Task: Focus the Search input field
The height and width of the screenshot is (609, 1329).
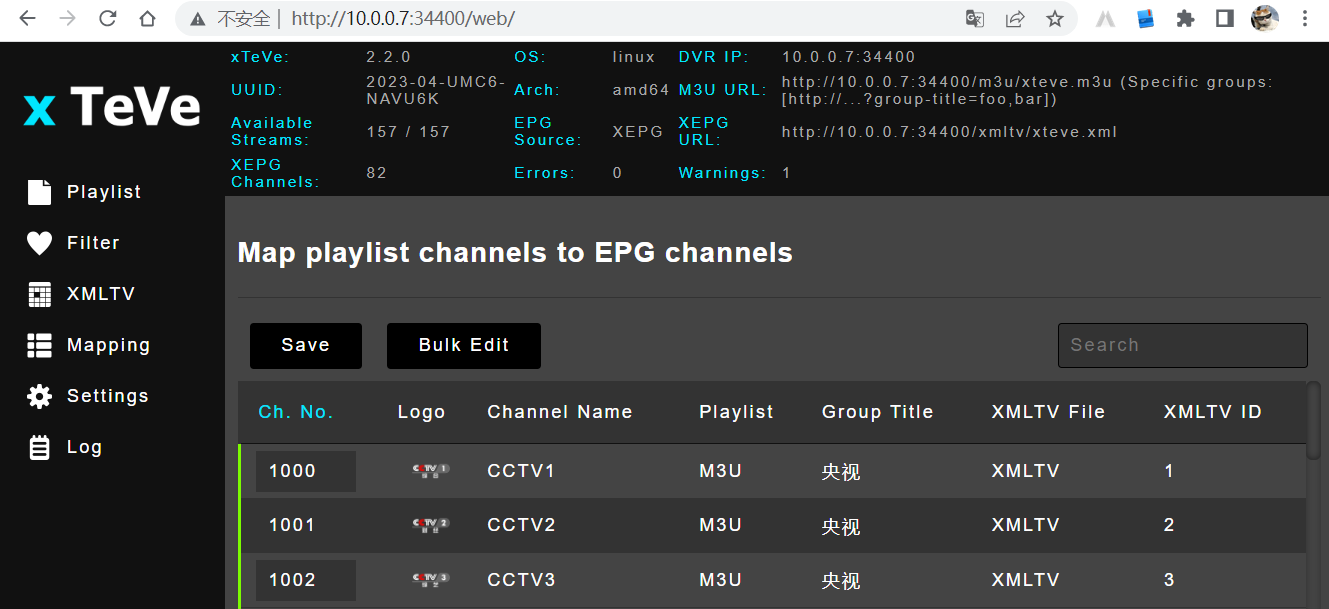Action: [x=1182, y=345]
